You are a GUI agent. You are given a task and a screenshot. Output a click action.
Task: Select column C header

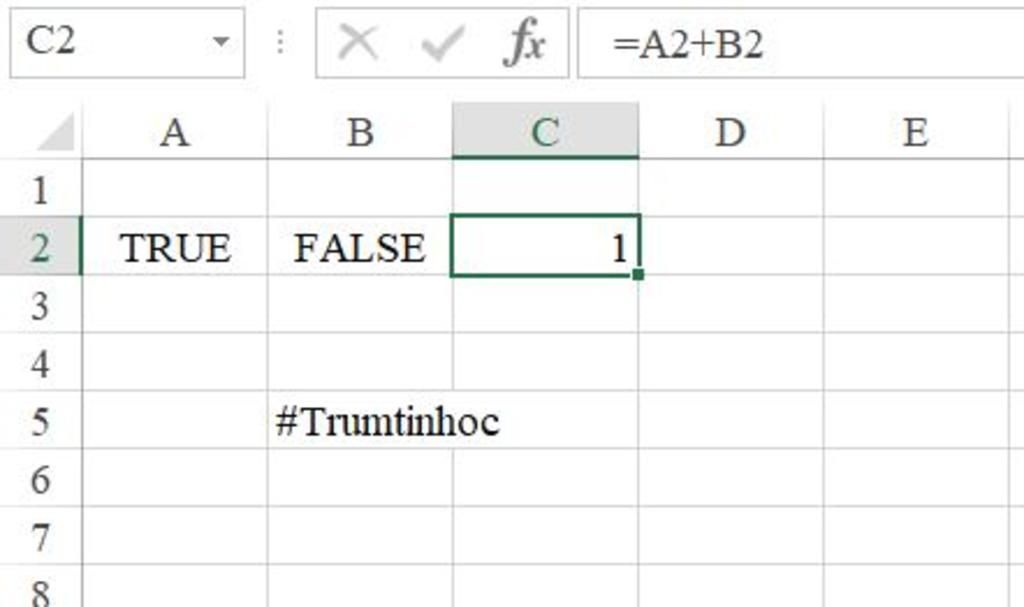545,132
